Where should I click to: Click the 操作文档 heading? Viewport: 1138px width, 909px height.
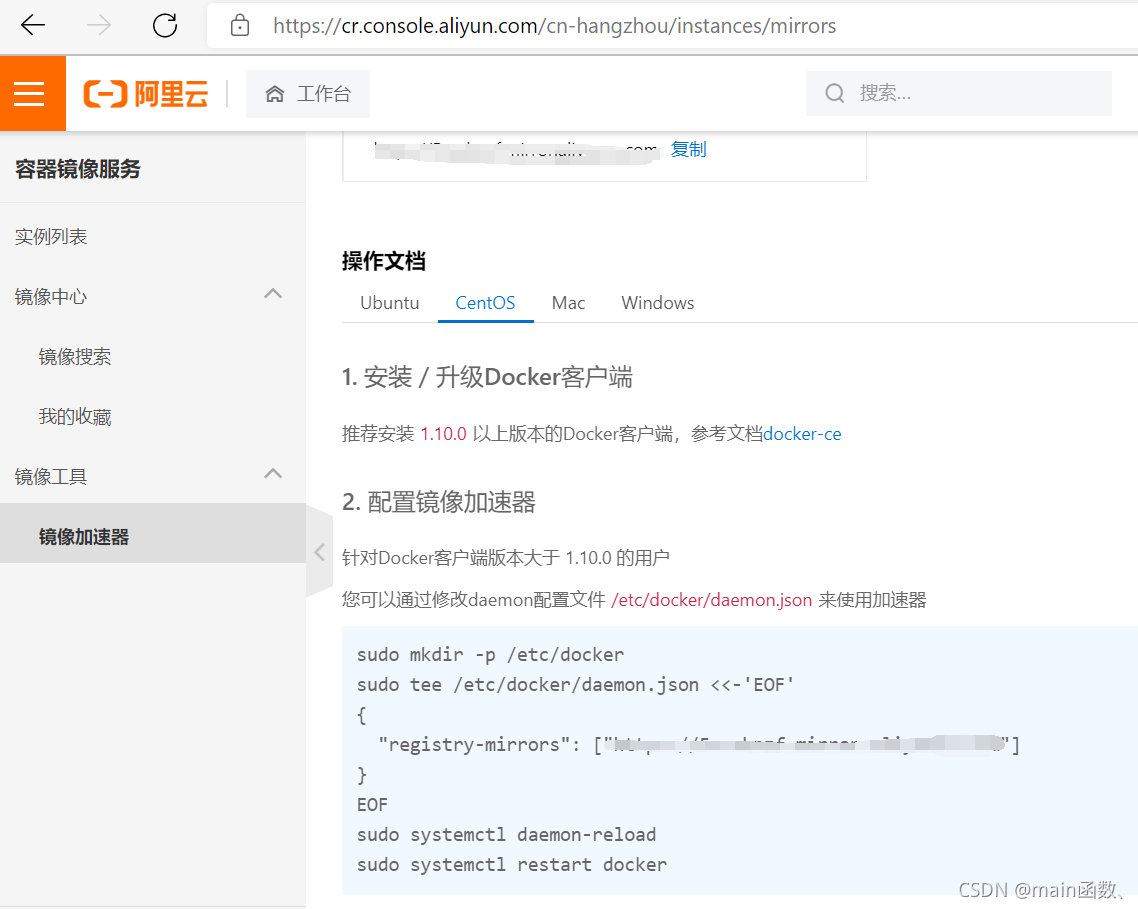click(x=383, y=261)
